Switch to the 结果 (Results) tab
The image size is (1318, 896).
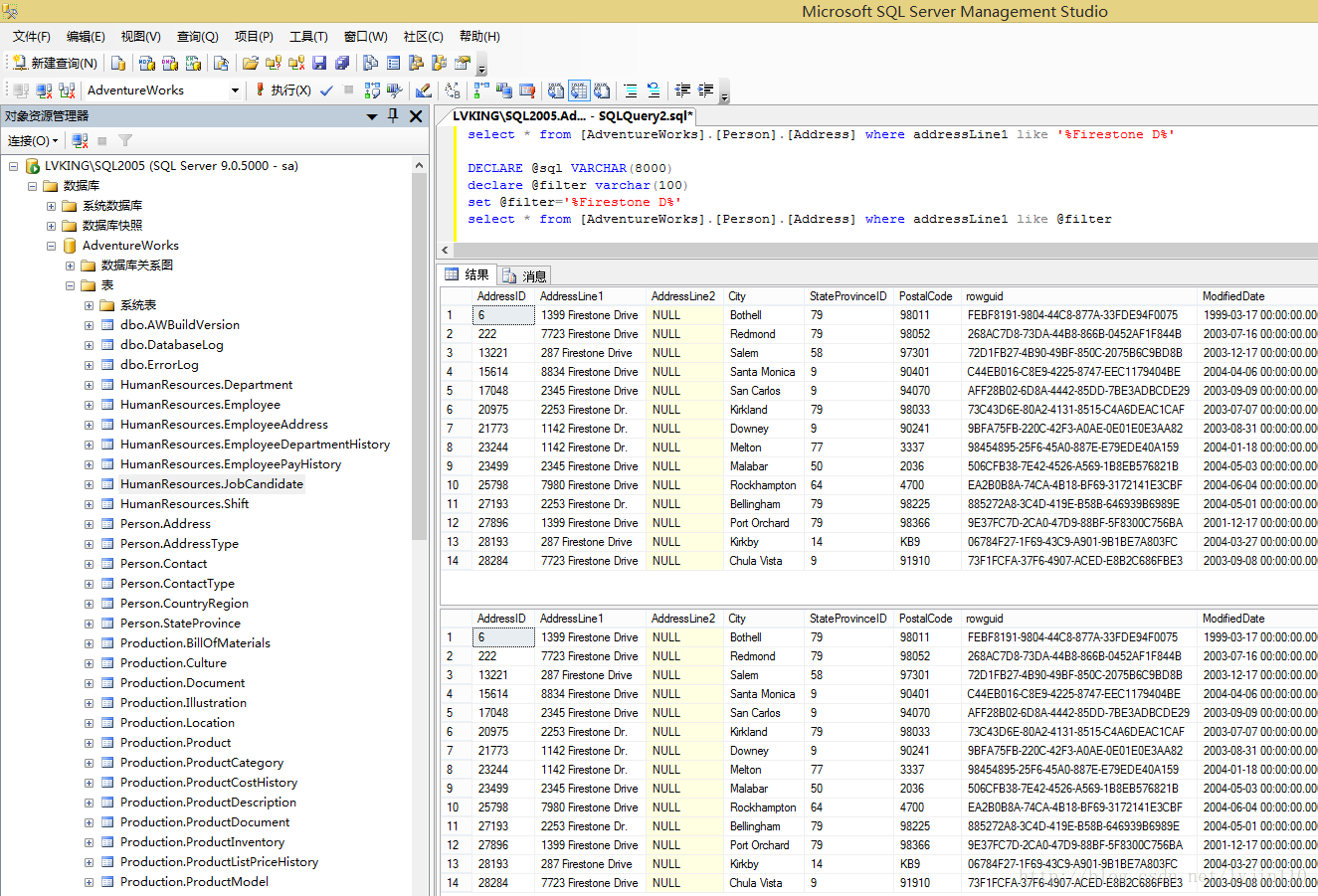pos(468,274)
